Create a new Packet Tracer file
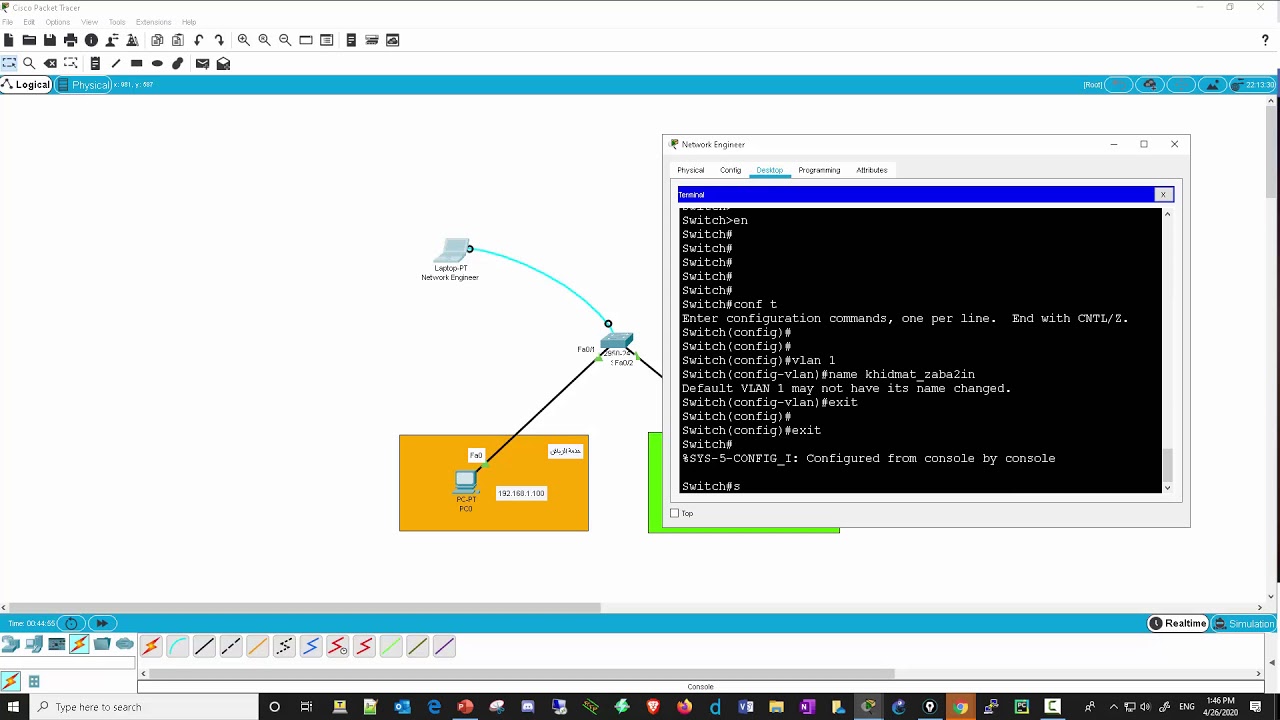The height and width of the screenshot is (720, 1280). pyautogui.click(x=9, y=40)
